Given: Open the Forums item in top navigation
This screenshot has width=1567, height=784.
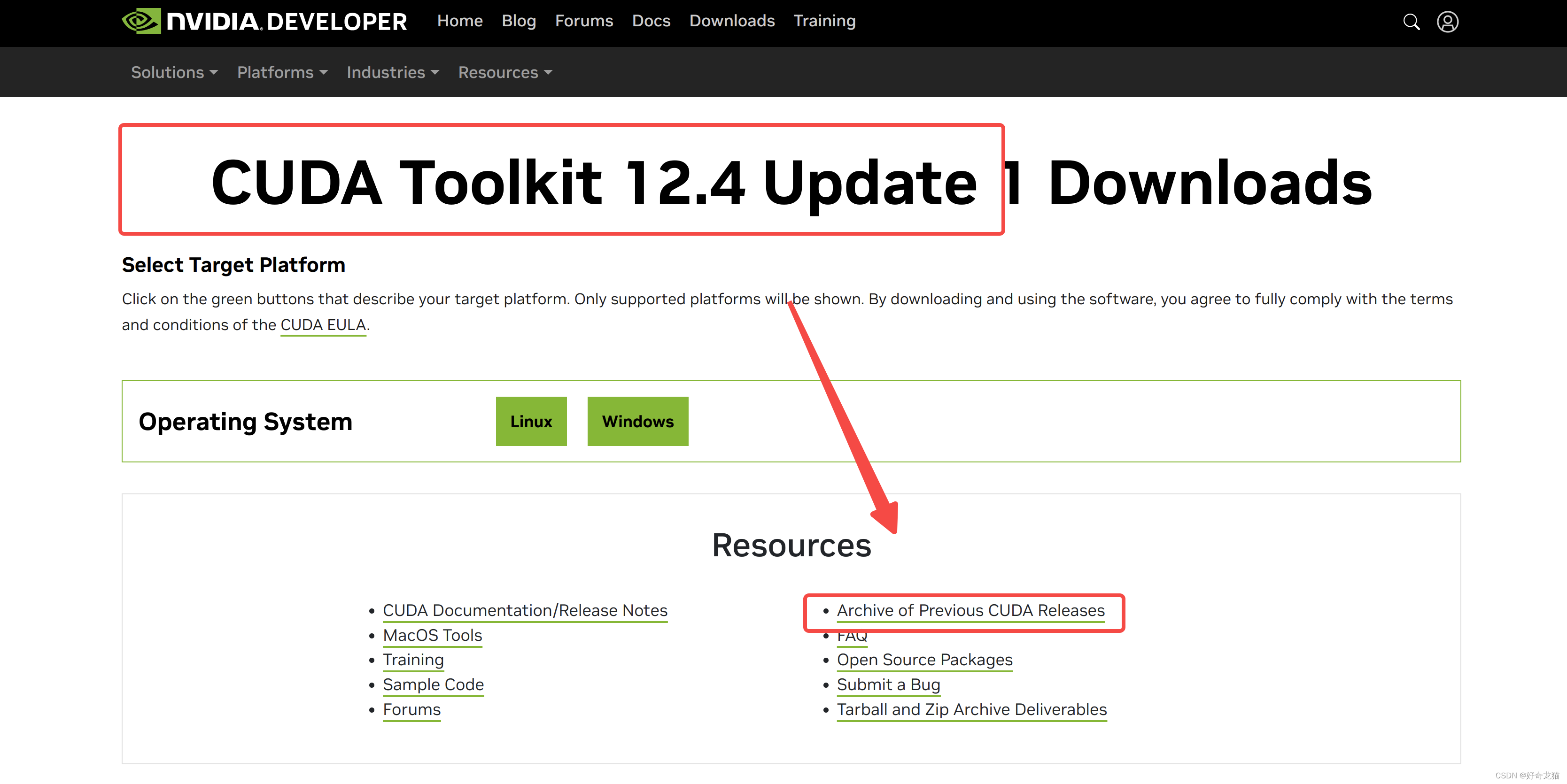Looking at the screenshot, I should 584,21.
